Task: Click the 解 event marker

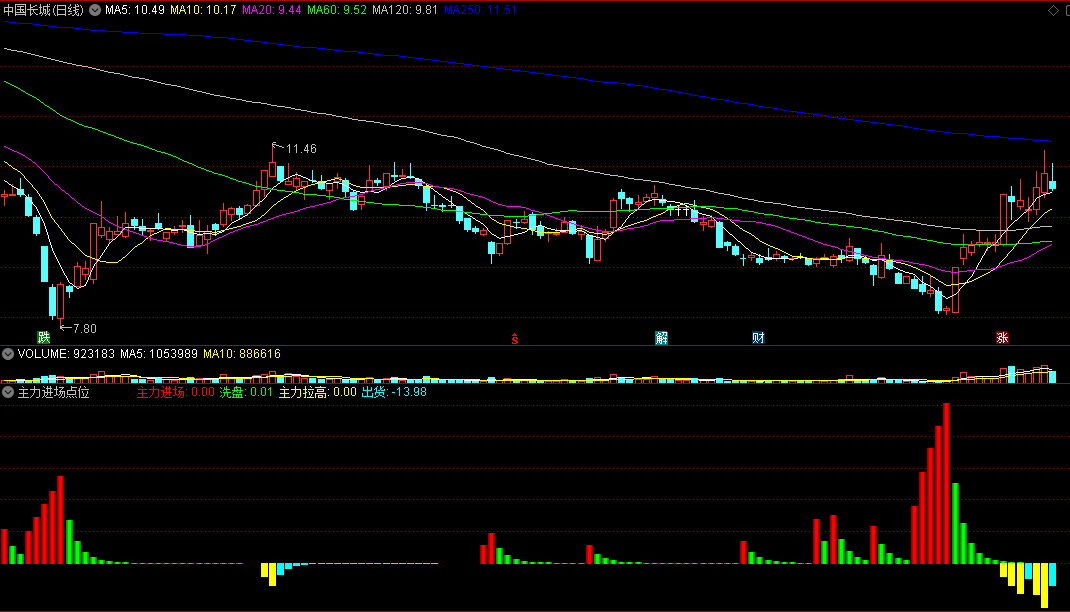Action: [661, 338]
